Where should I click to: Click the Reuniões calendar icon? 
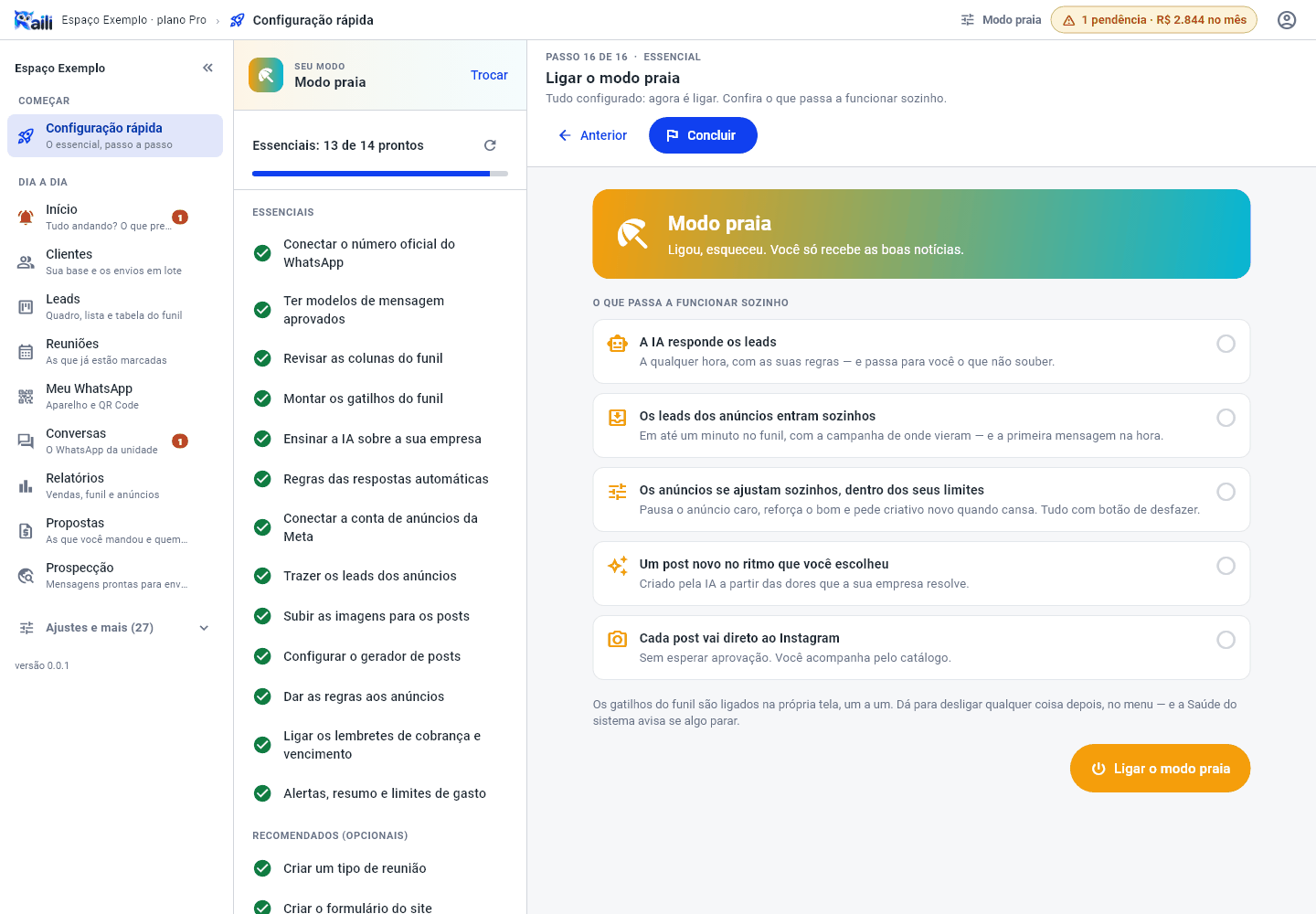[26, 352]
